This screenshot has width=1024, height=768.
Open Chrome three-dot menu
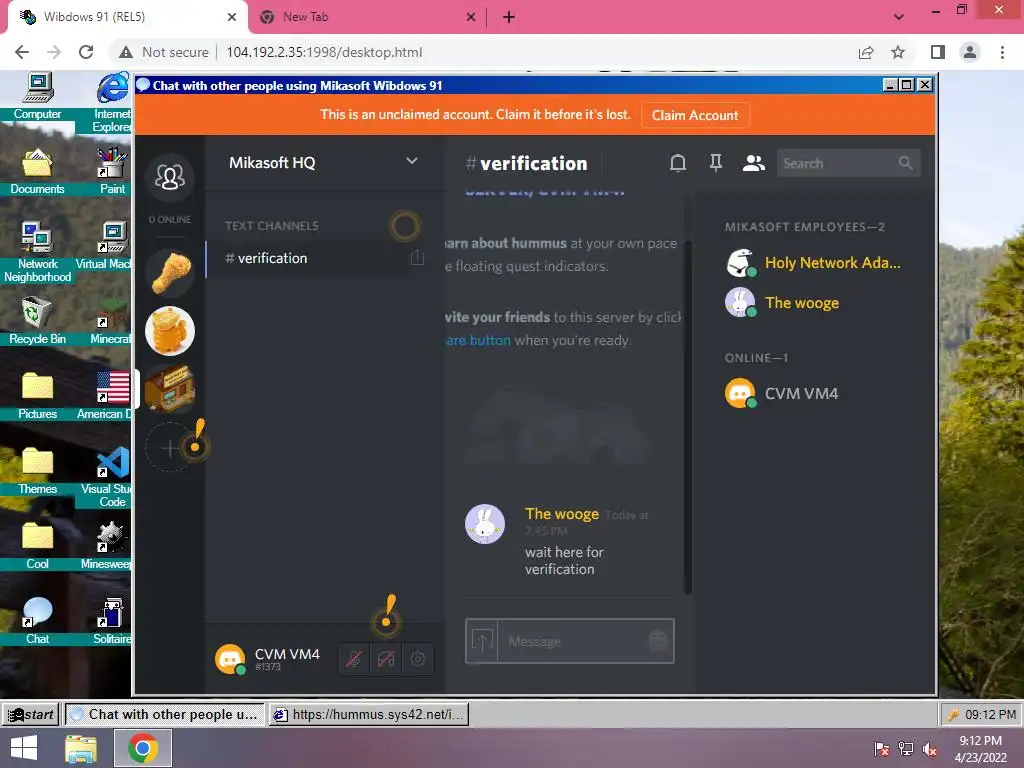(x=1002, y=52)
